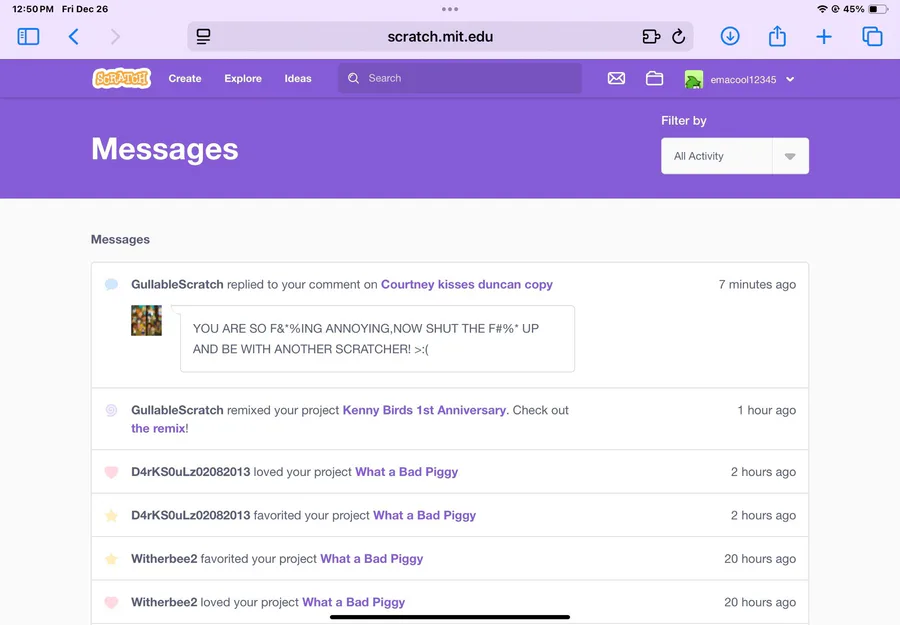
Task: Click heart icon next to Witherbee2 loved
Action: point(111,602)
